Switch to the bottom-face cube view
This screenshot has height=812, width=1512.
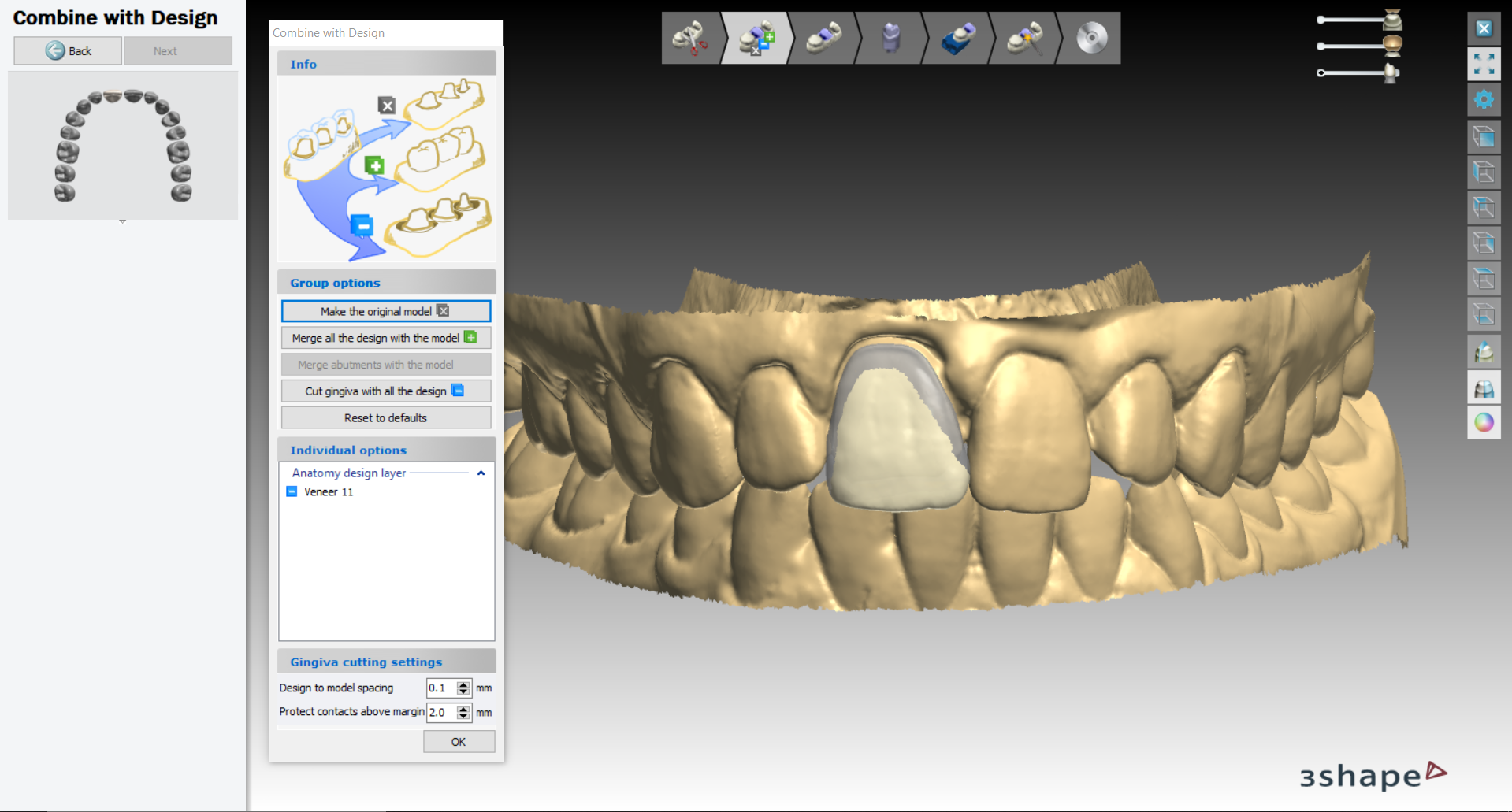[x=1484, y=315]
